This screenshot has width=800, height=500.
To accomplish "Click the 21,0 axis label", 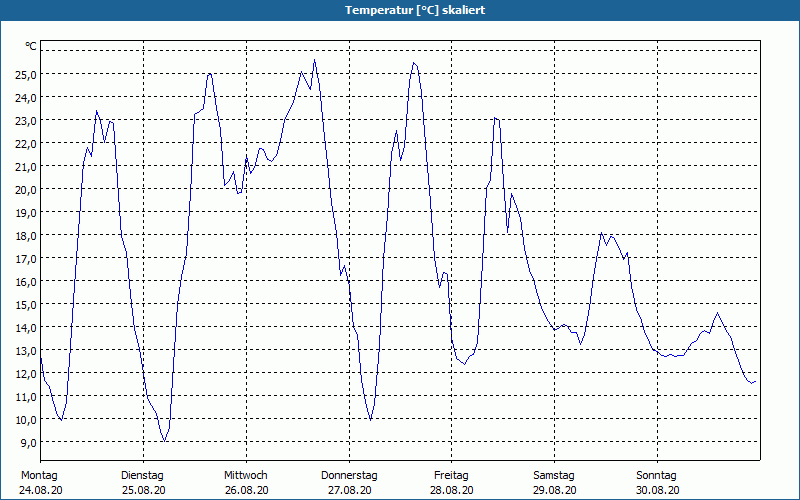I will 25,166.
